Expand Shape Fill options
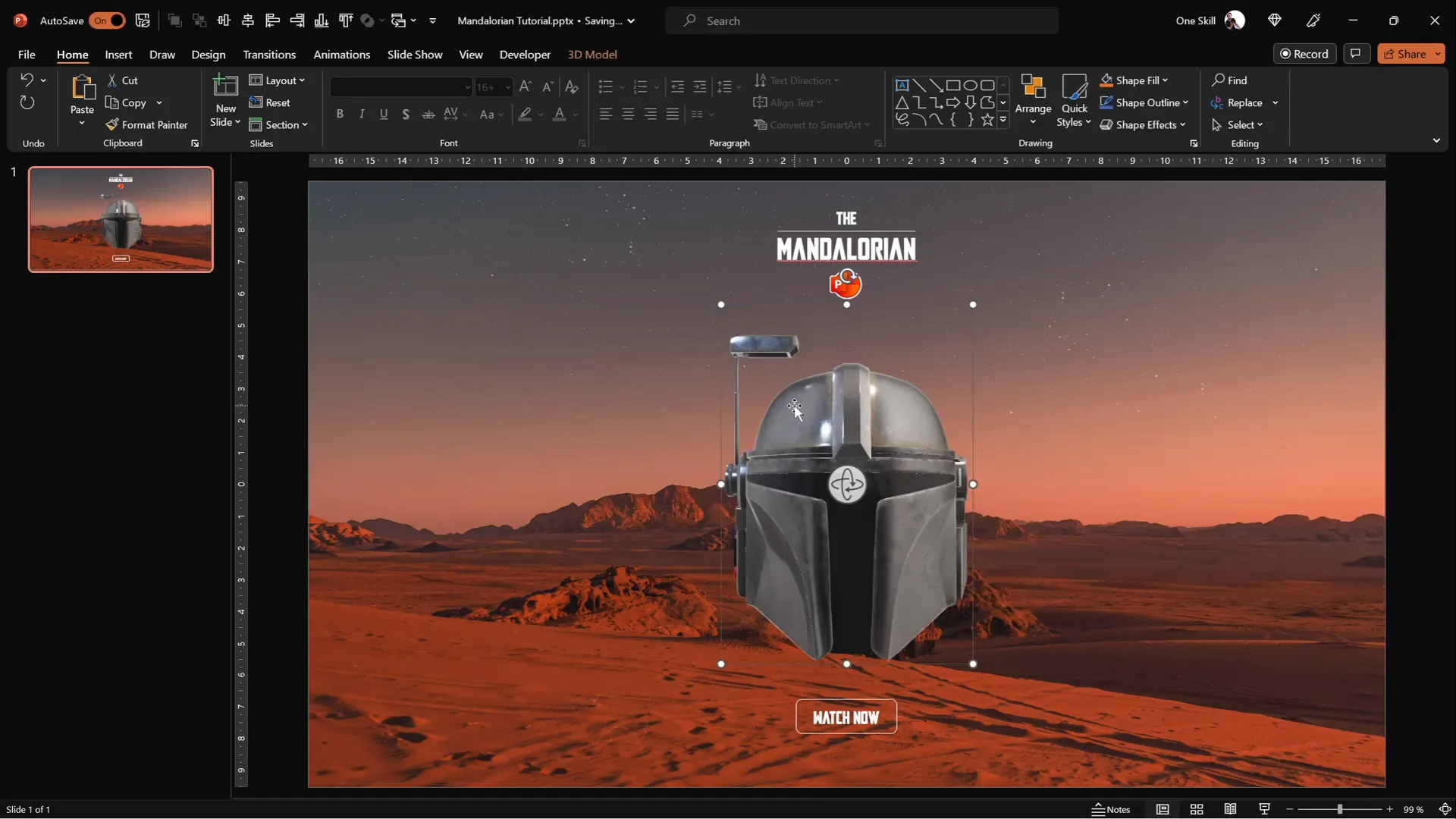The width and height of the screenshot is (1456, 819). (x=1165, y=80)
